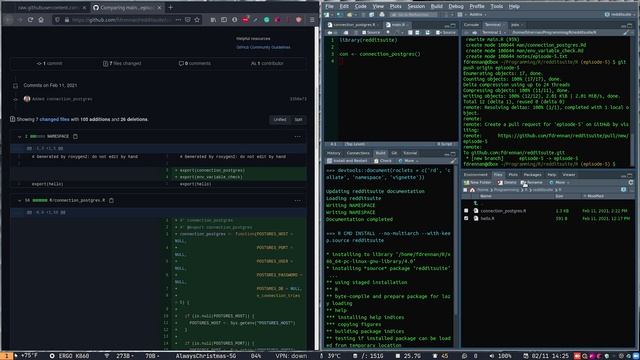Open the Tools menu
The width and height of the screenshot is (640, 360).
(x=496, y=7)
